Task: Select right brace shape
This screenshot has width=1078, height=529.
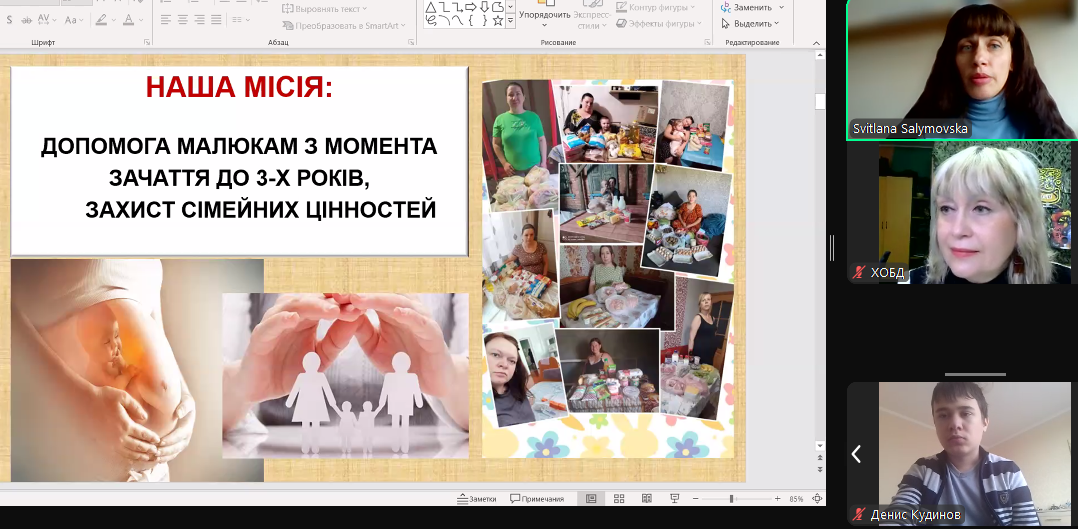Action: pyautogui.click(x=484, y=21)
